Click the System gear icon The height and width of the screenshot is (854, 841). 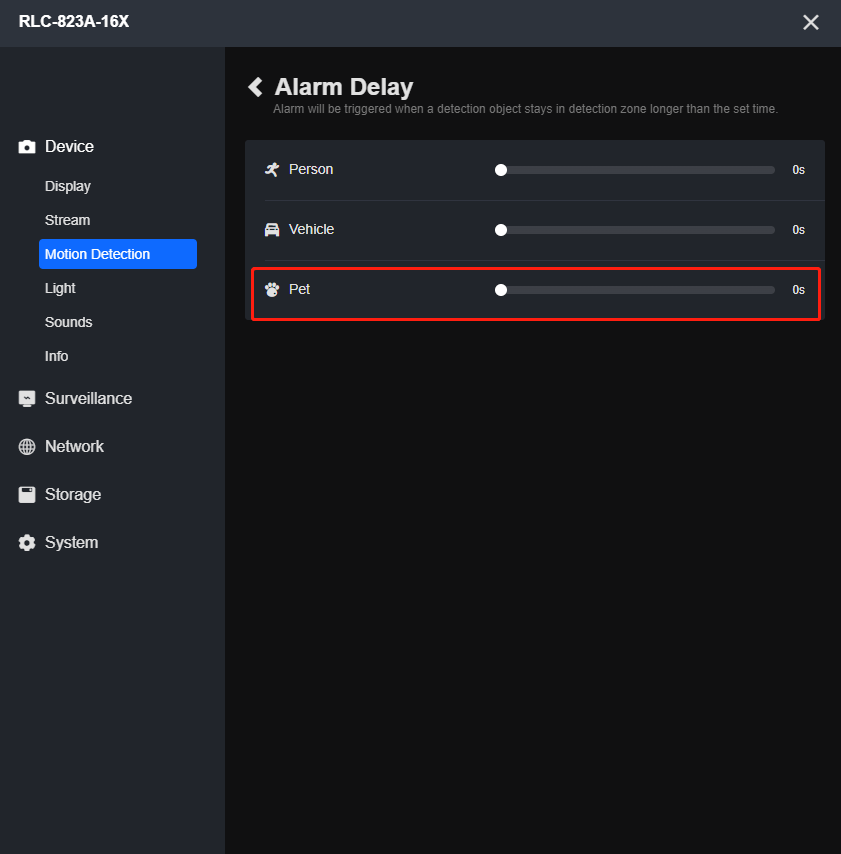pos(27,542)
